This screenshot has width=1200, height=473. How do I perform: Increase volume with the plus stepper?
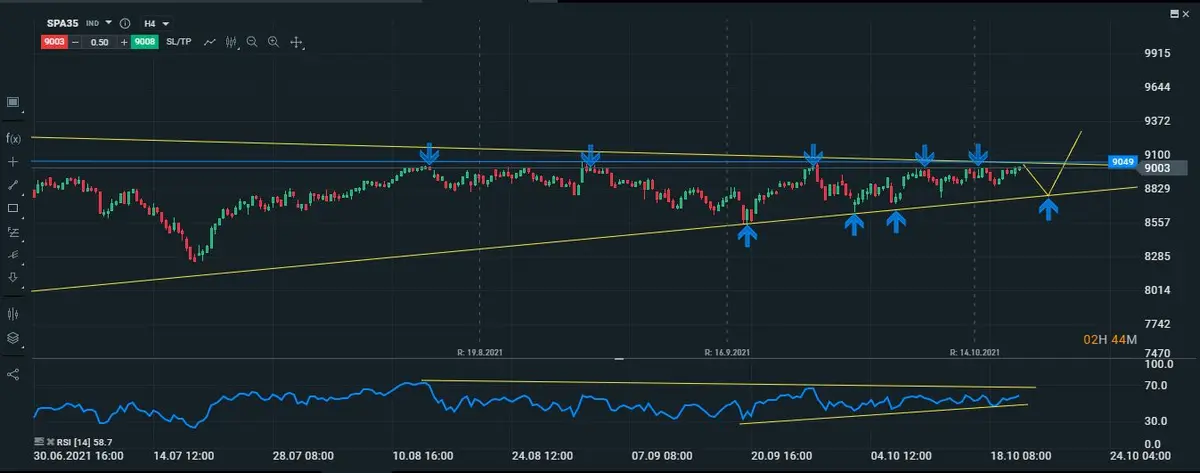123,42
